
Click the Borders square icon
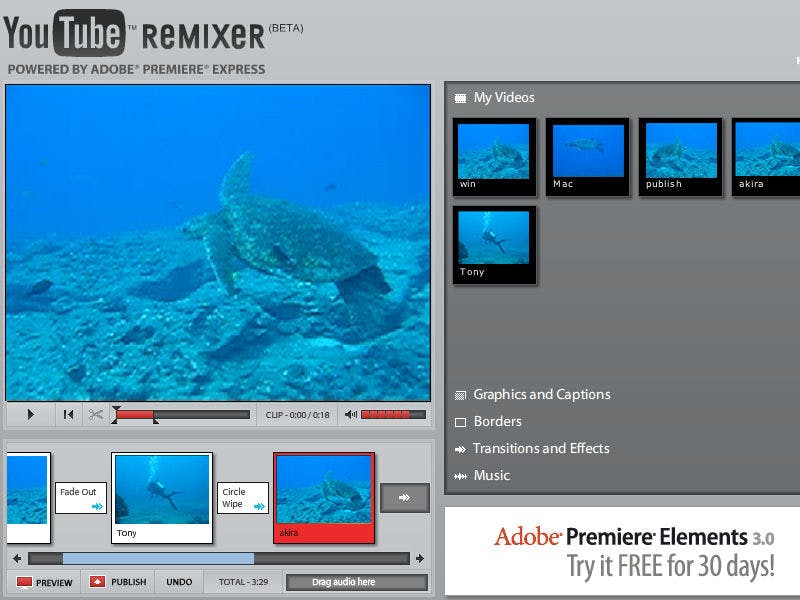tap(460, 422)
